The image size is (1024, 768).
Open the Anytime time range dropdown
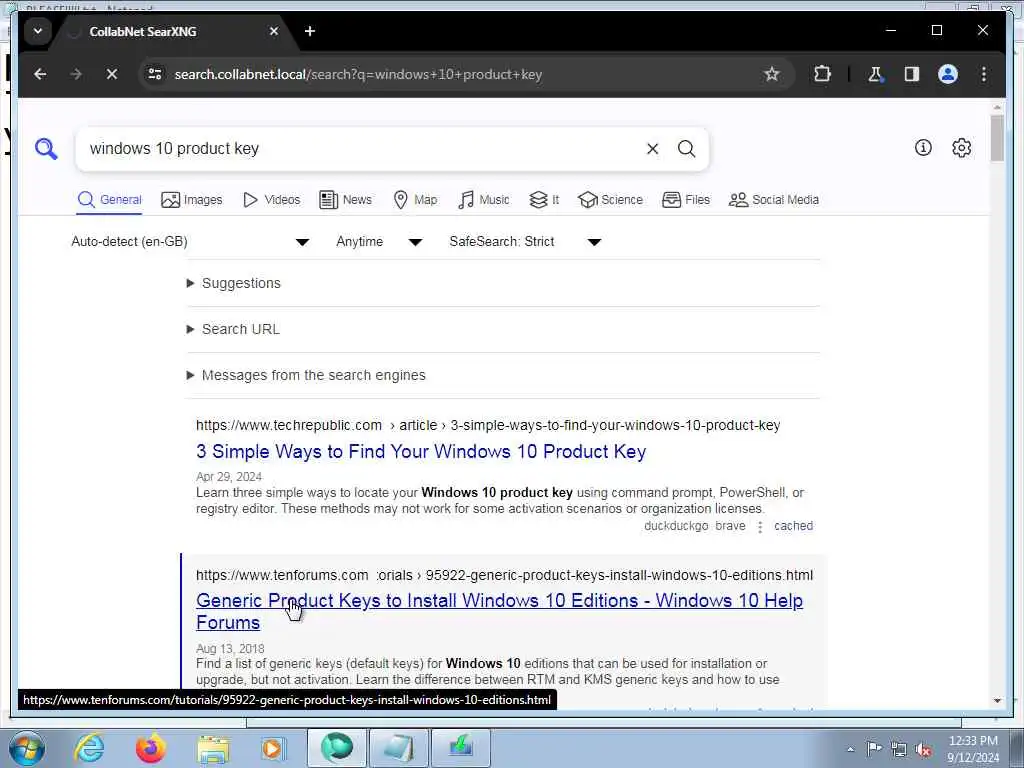click(379, 242)
